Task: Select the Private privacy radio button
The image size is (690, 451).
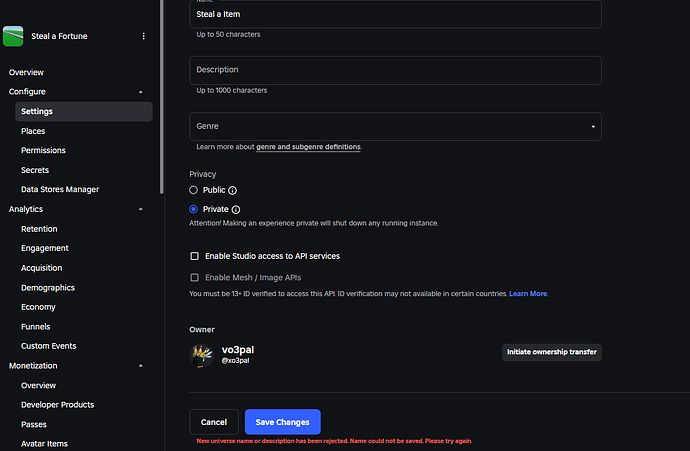Action: pos(194,209)
